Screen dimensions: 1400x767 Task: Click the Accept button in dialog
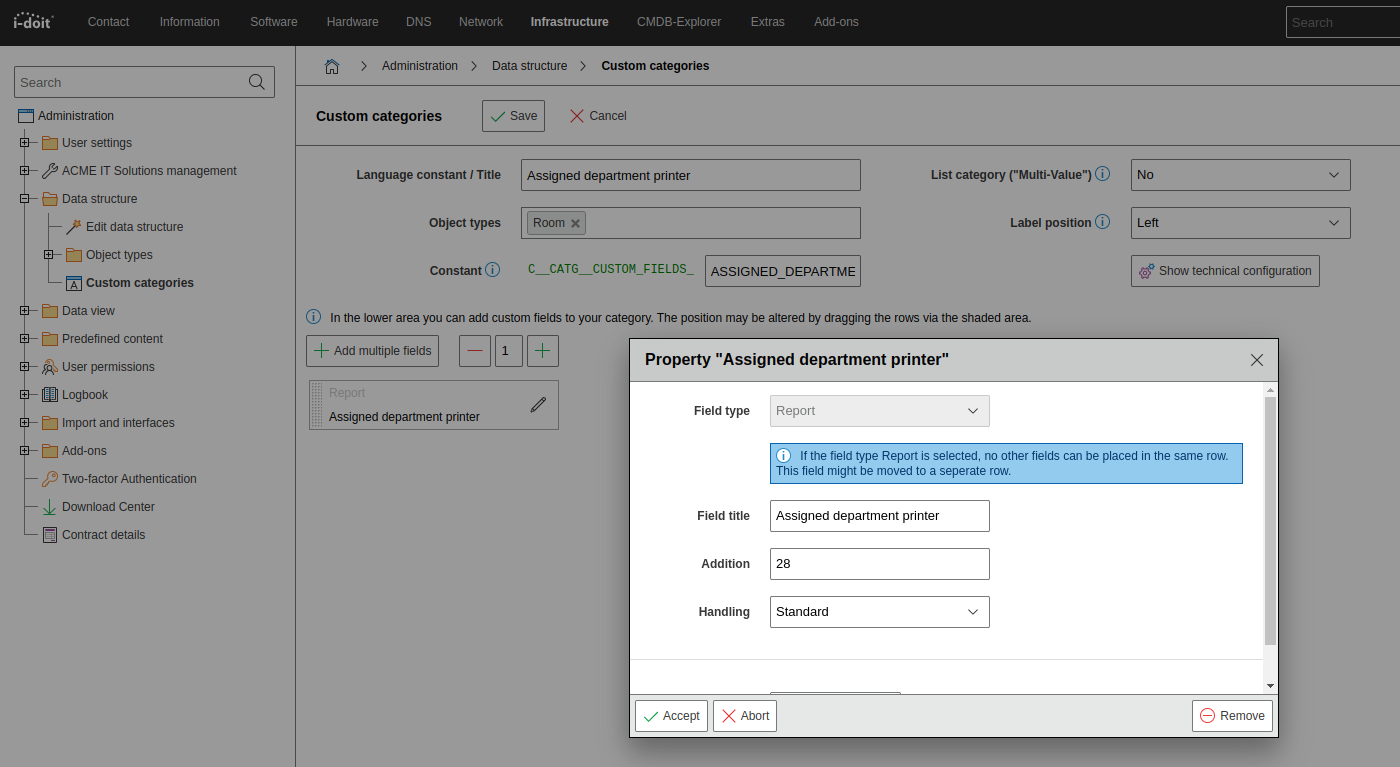coord(671,716)
